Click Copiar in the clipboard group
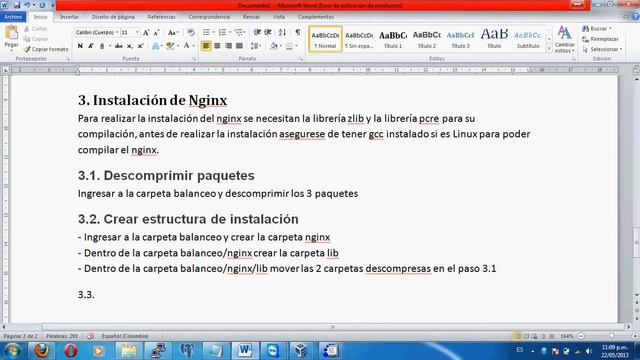 (36, 39)
